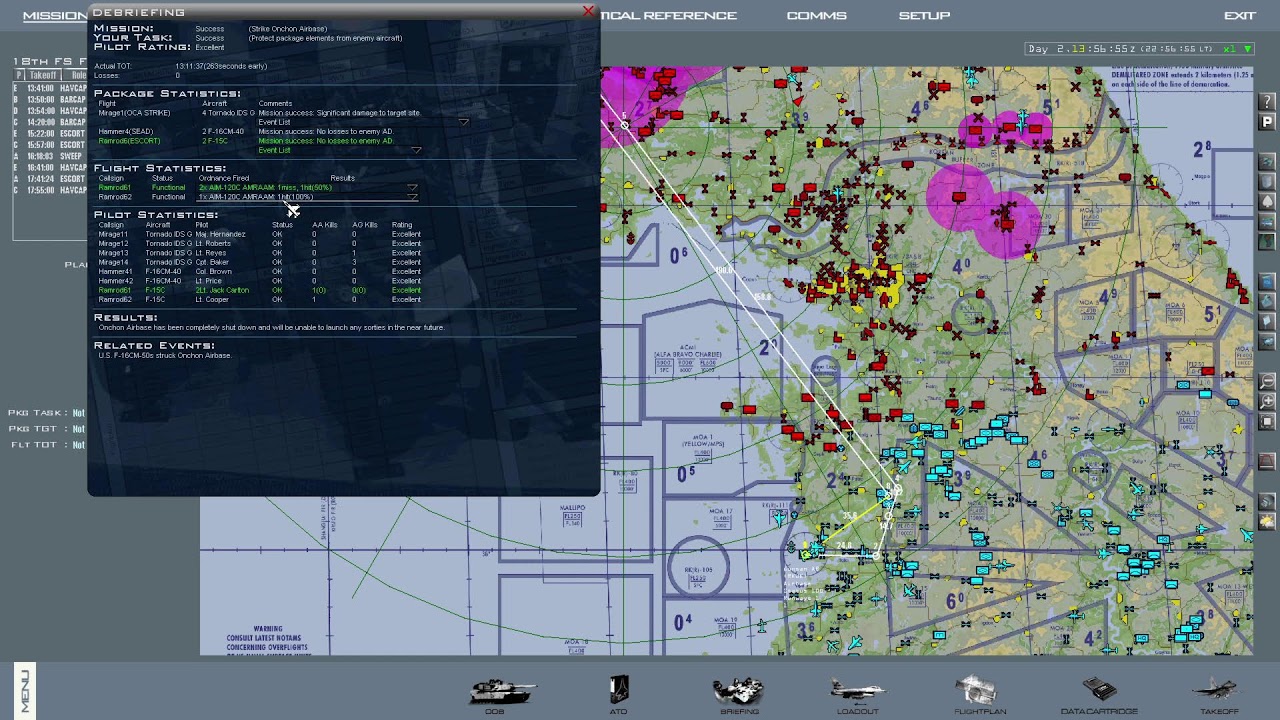Click pilot row 2Lt. Jack Carlton

pyautogui.click(x=259, y=290)
